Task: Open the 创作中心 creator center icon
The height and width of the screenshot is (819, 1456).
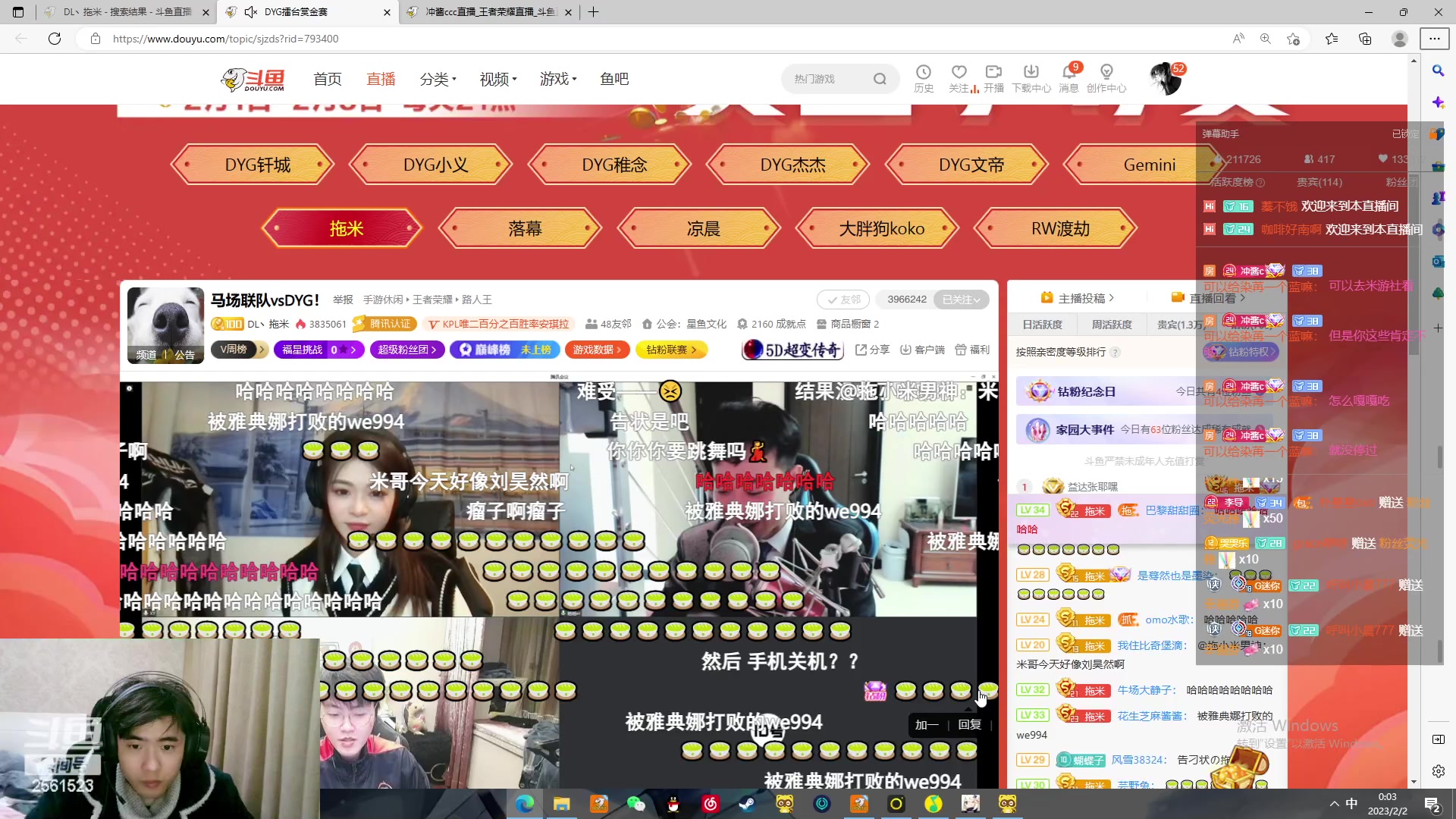Action: (x=1106, y=74)
